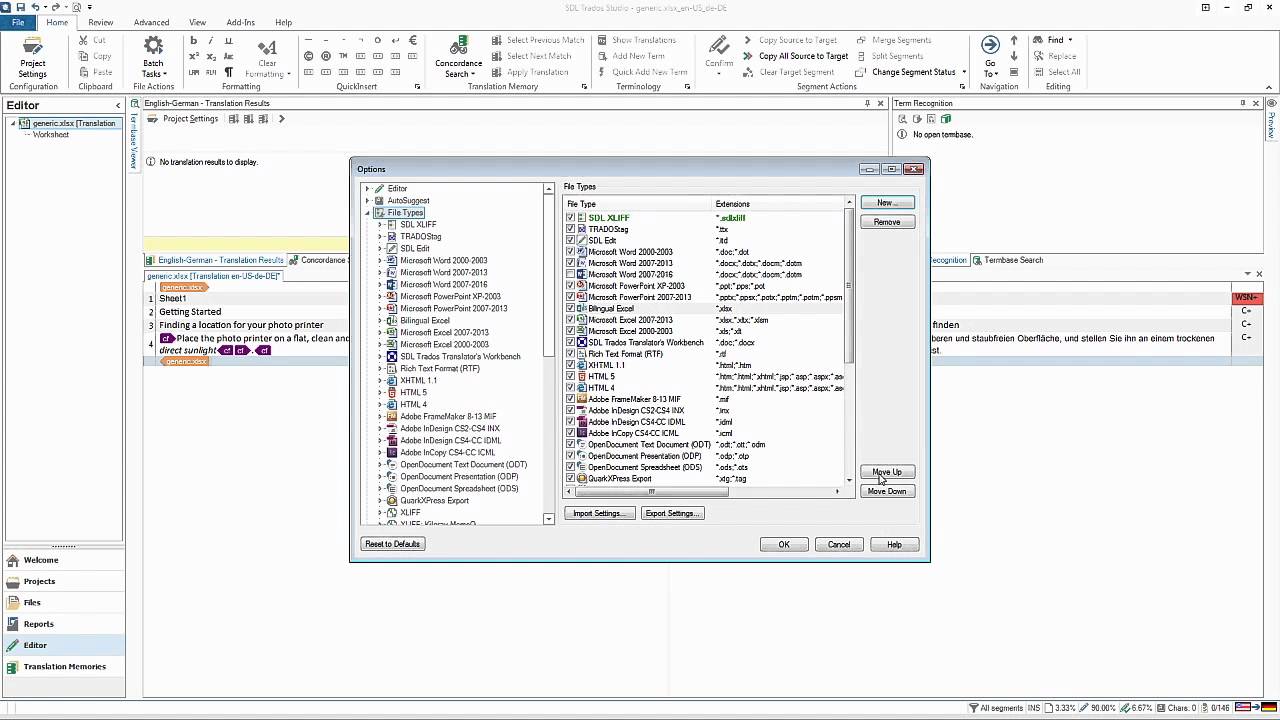Expand the Editor node in Options tree
Image resolution: width=1280 pixels, height=720 pixels.
368,189
